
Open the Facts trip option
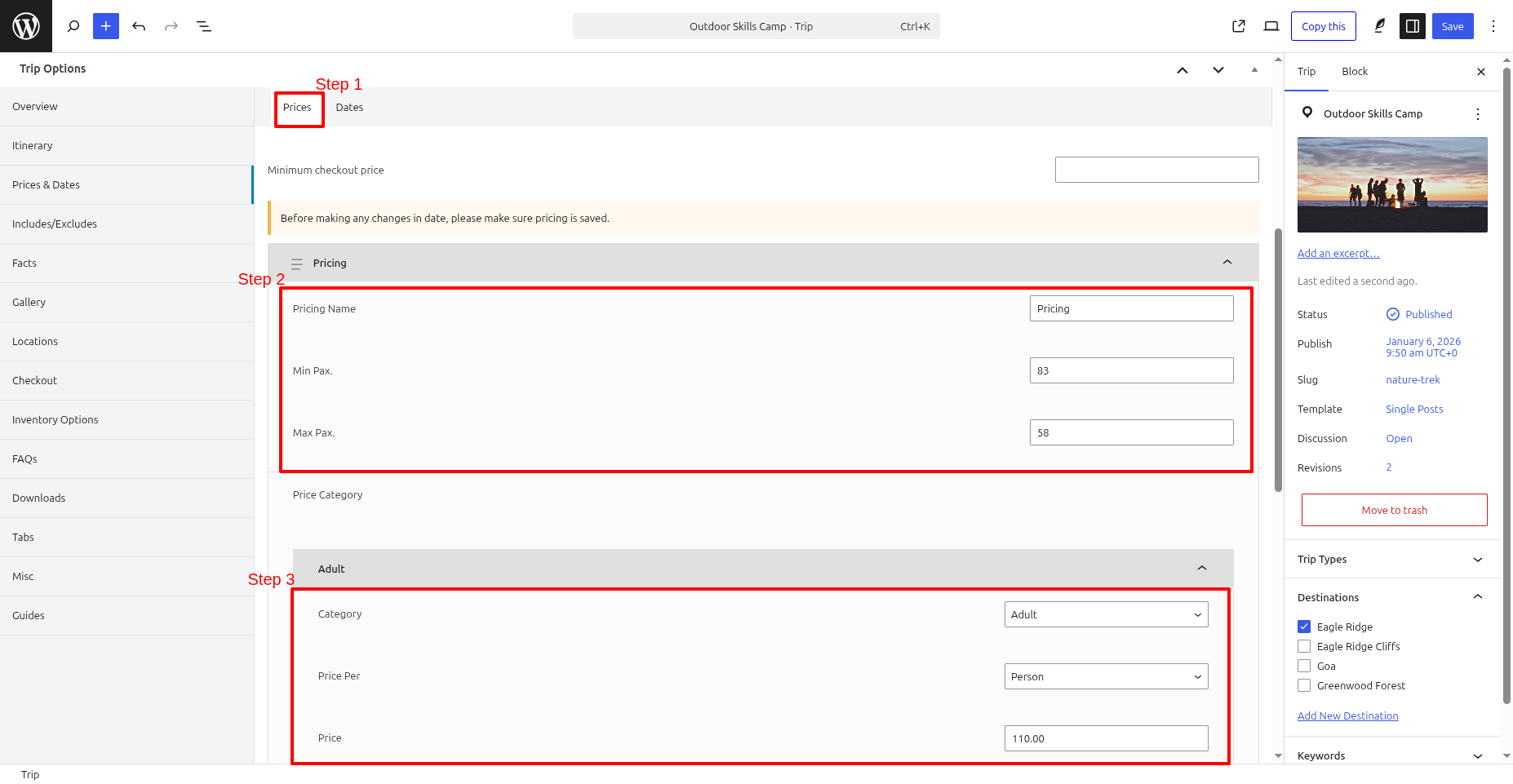tap(126, 264)
